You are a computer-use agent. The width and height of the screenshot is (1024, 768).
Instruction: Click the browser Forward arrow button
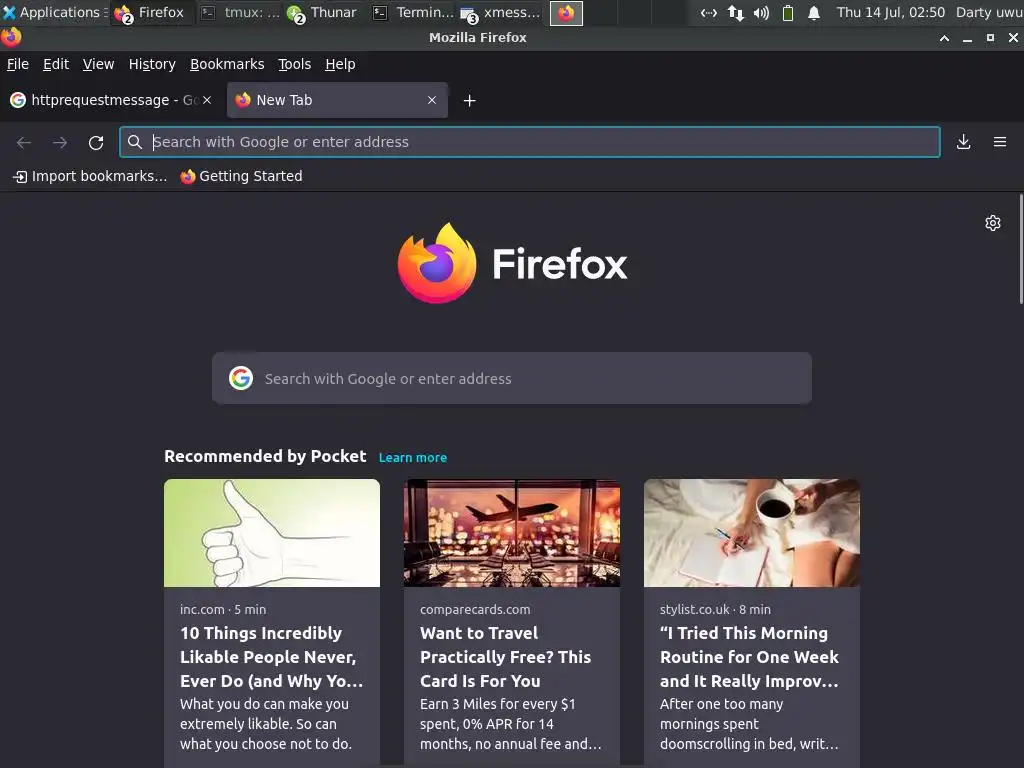(x=60, y=142)
